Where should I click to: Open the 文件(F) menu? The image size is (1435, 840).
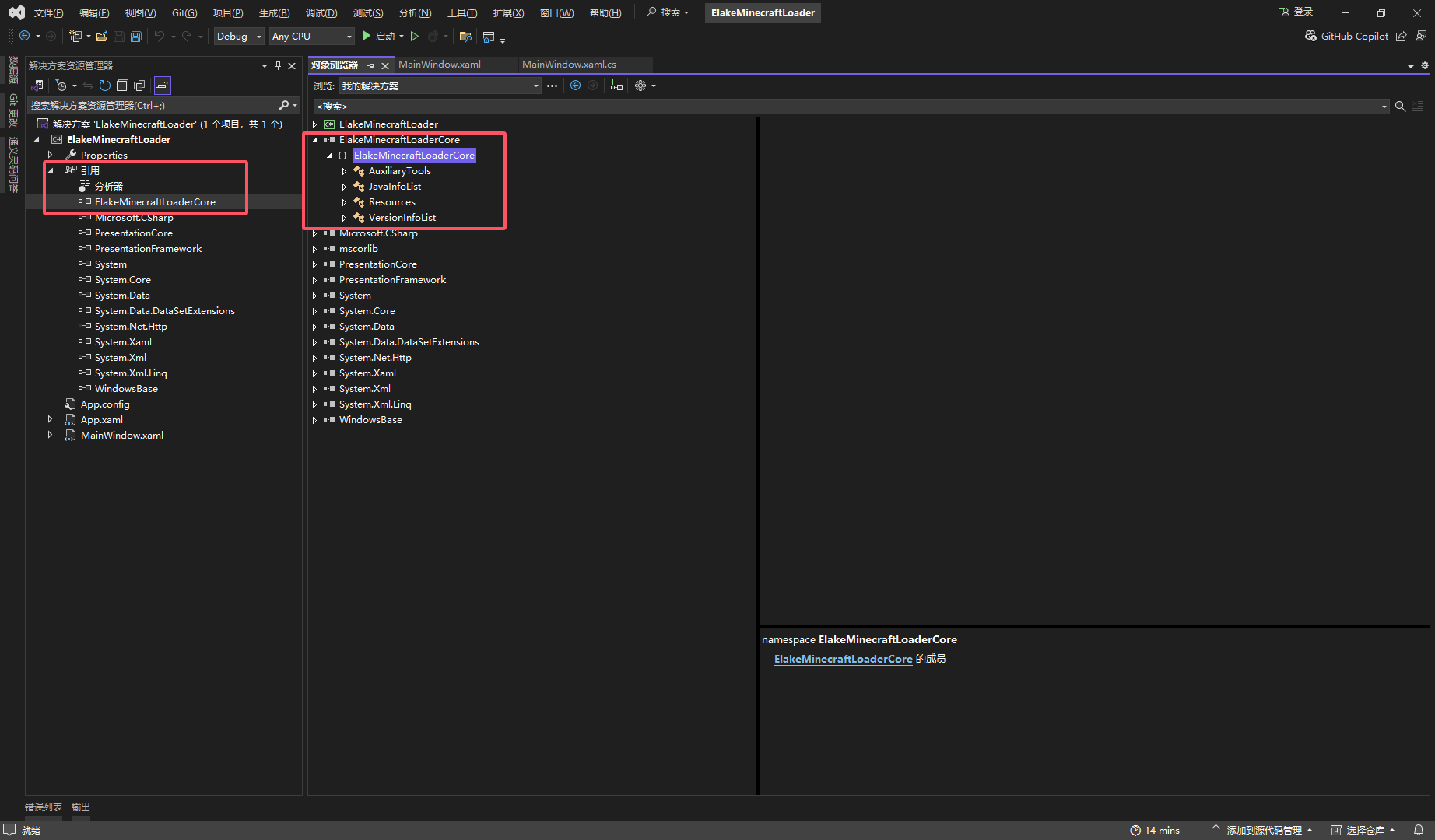point(48,12)
